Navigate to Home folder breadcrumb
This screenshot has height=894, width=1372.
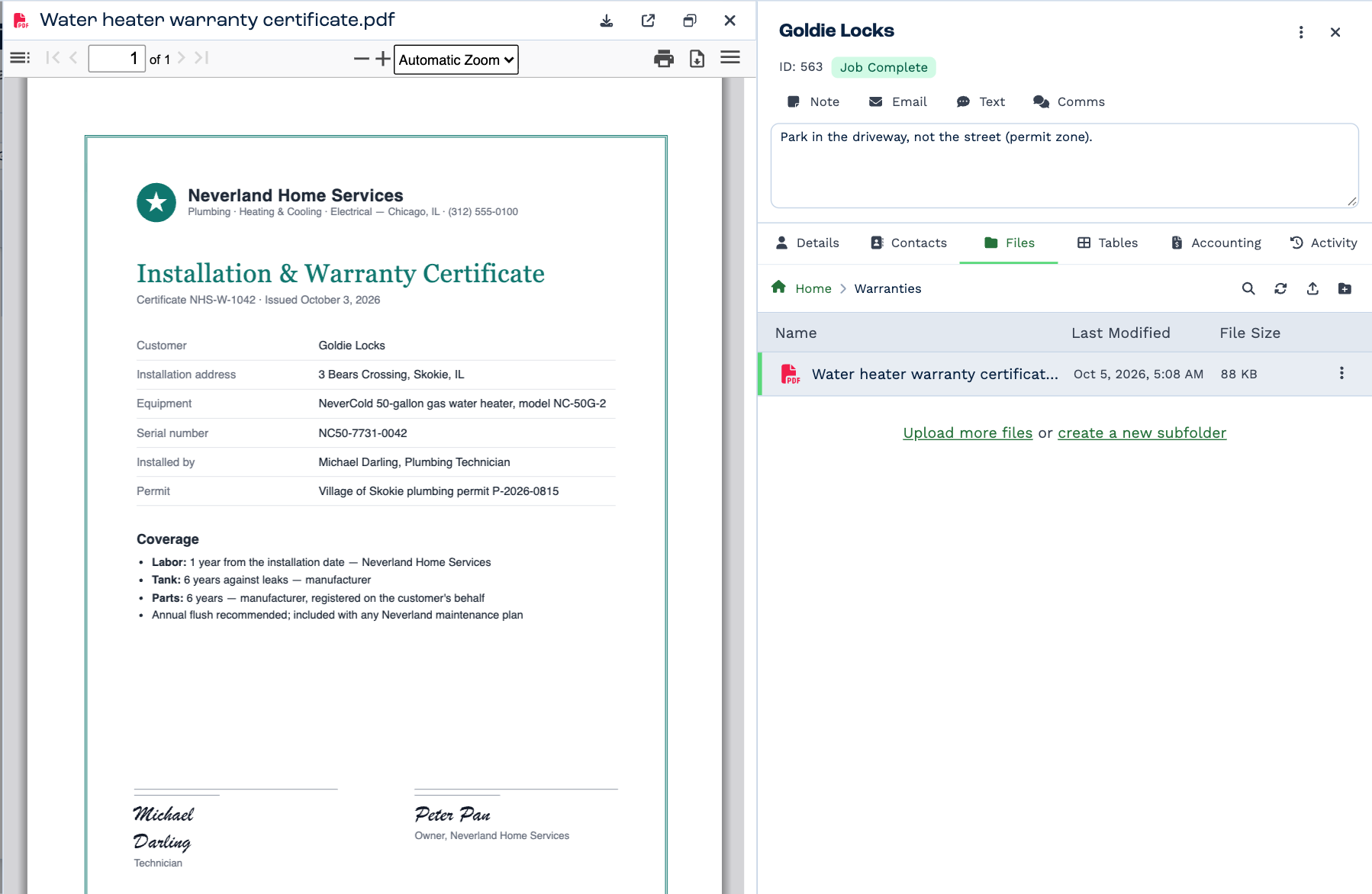pyautogui.click(x=801, y=288)
